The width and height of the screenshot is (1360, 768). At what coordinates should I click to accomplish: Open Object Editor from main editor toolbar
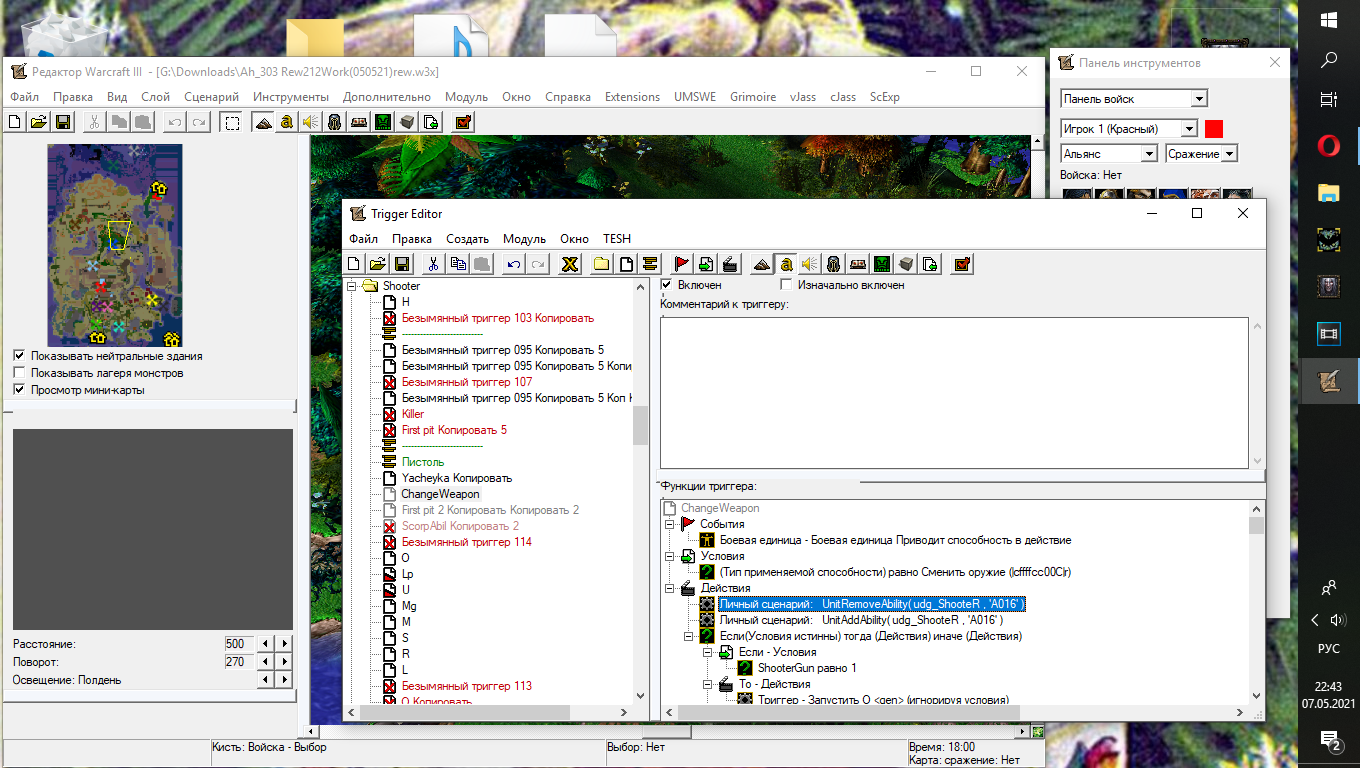(334, 122)
